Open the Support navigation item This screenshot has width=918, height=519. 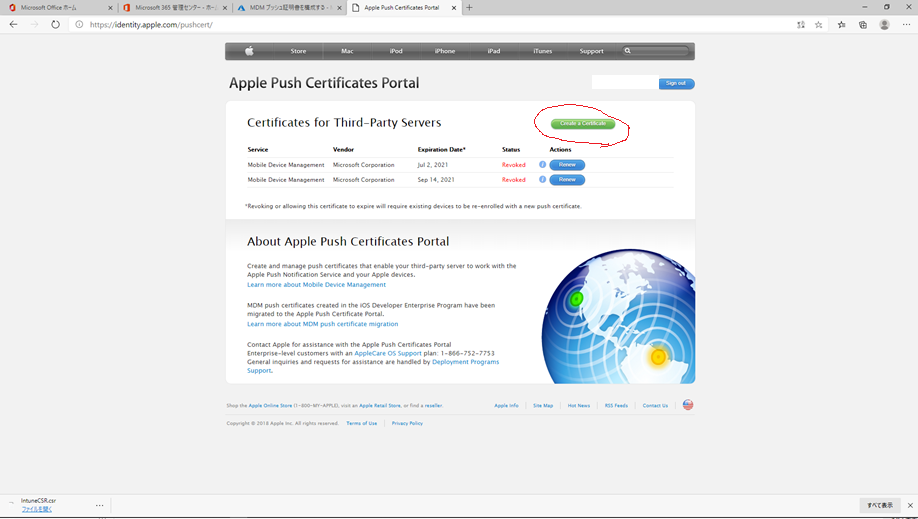point(591,51)
